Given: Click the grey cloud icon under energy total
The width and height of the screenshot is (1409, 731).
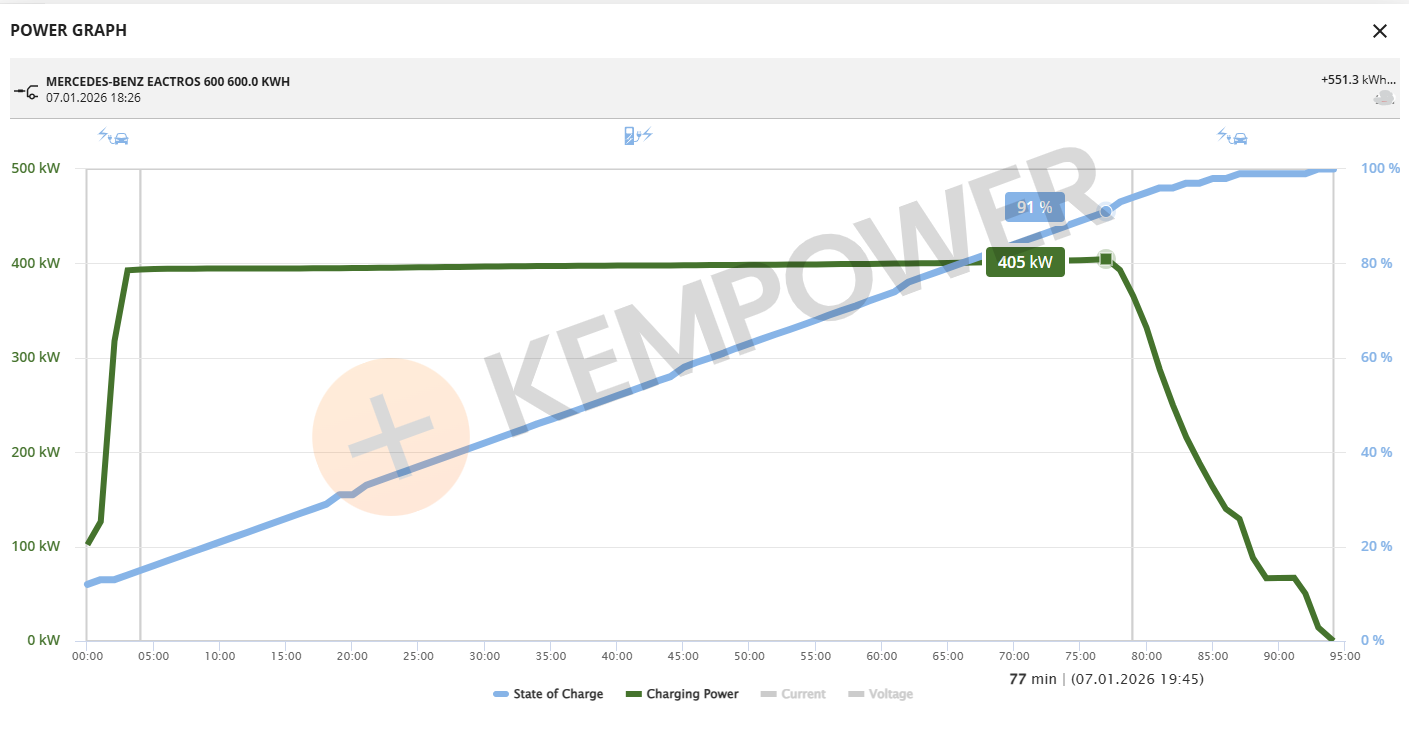Looking at the screenshot, I should (x=1384, y=98).
